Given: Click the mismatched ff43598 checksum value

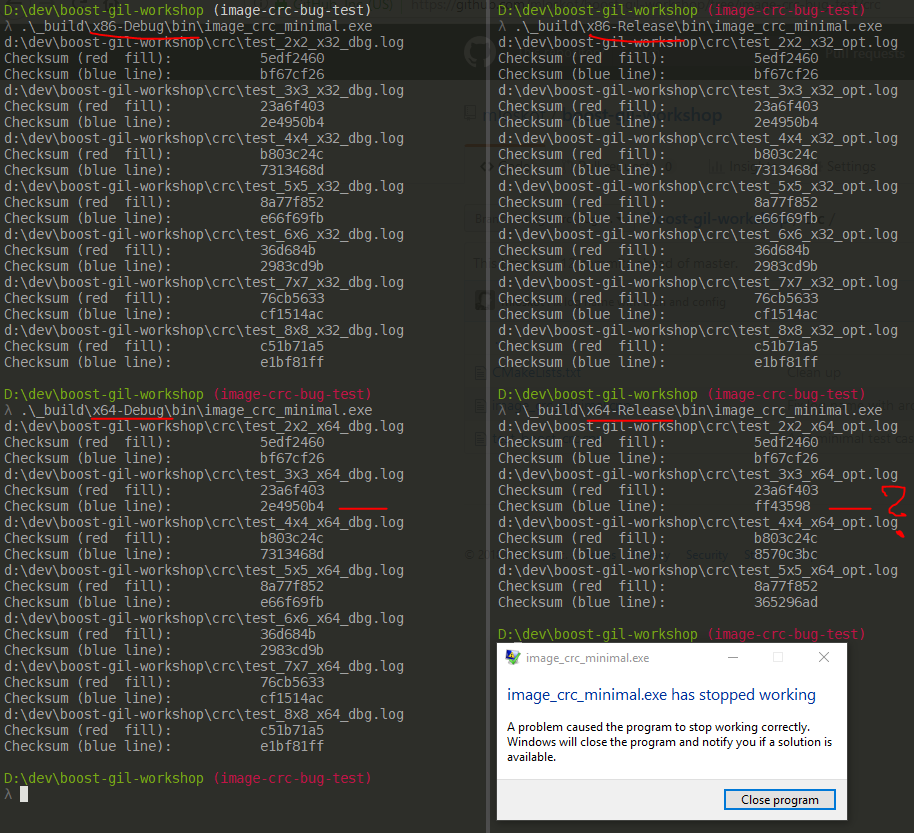Looking at the screenshot, I should click(x=781, y=506).
